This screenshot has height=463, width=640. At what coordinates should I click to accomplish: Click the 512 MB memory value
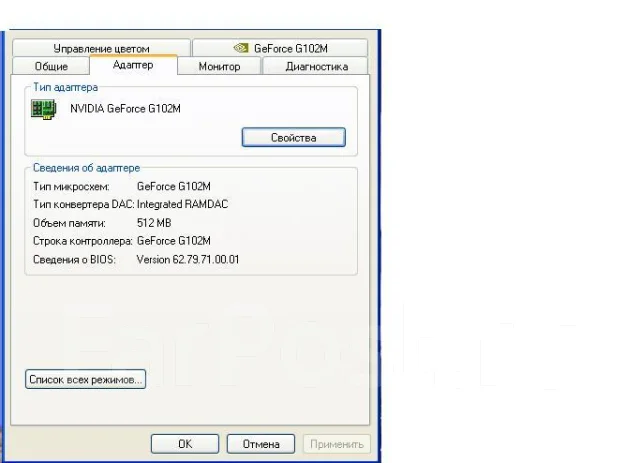(x=154, y=223)
